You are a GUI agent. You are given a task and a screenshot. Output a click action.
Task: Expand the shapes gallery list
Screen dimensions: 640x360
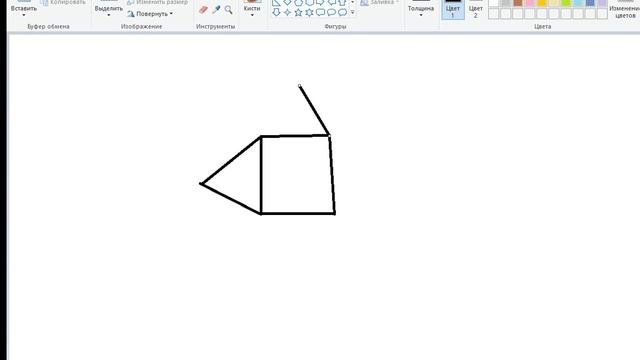coord(353,12)
